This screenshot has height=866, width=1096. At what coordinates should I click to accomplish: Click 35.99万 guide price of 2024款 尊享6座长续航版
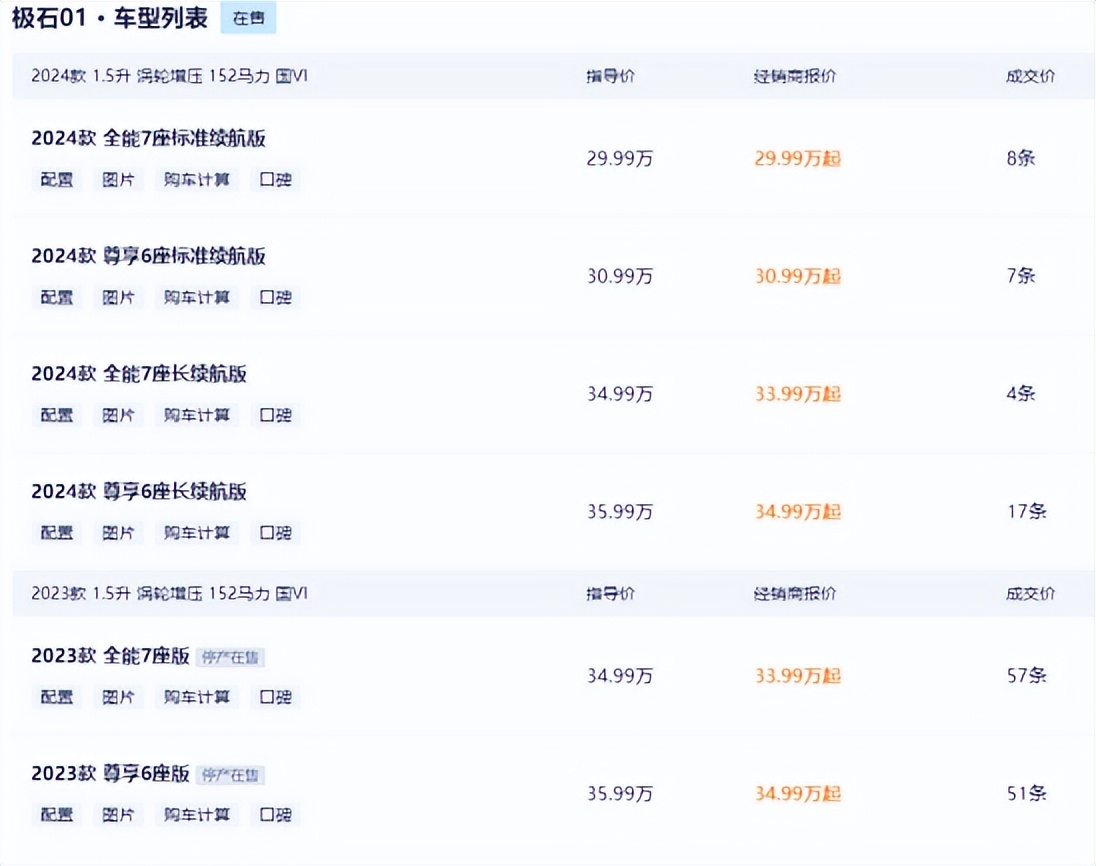[619, 512]
